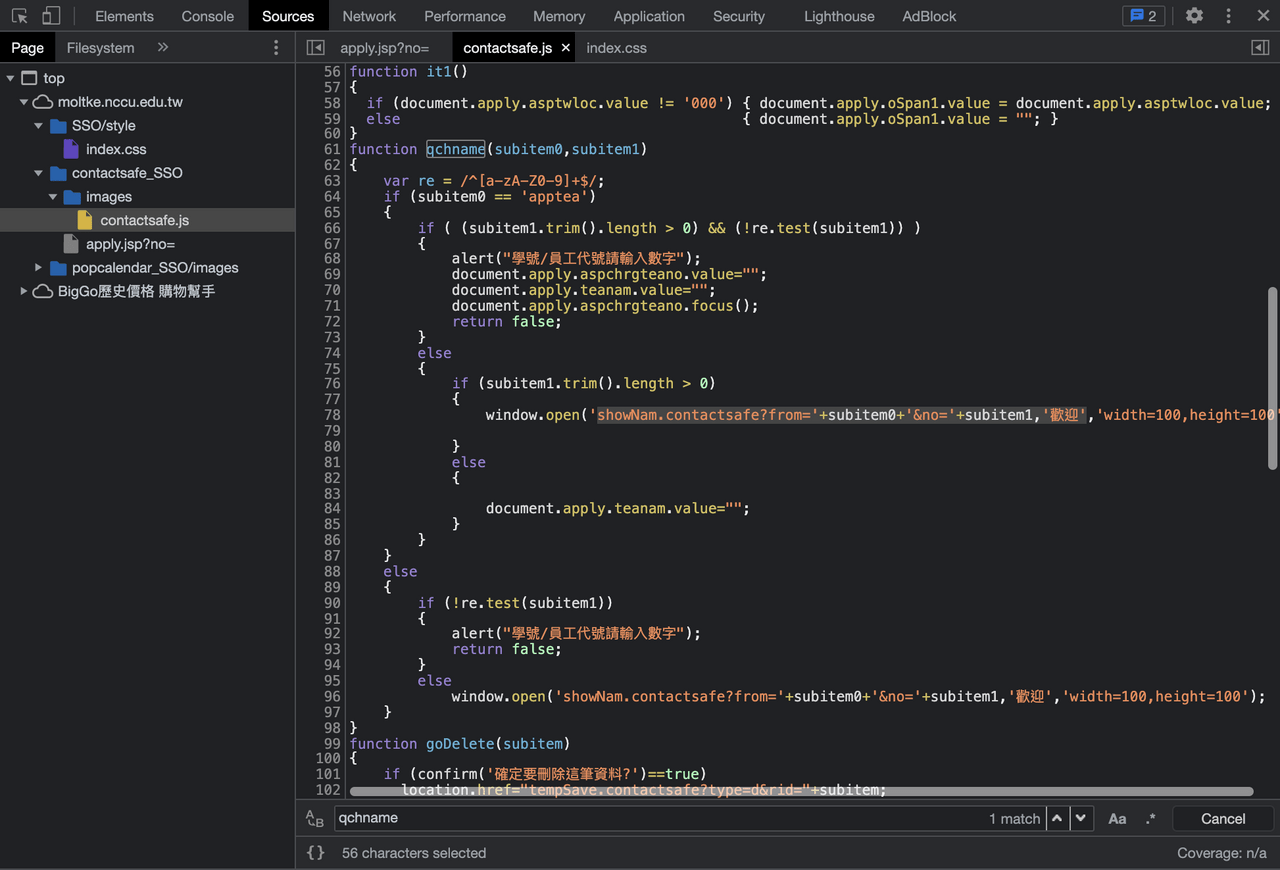This screenshot has width=1280, height=870.
Task: Select contactsafe.js in the file tree
Action: tap(144, 220)
